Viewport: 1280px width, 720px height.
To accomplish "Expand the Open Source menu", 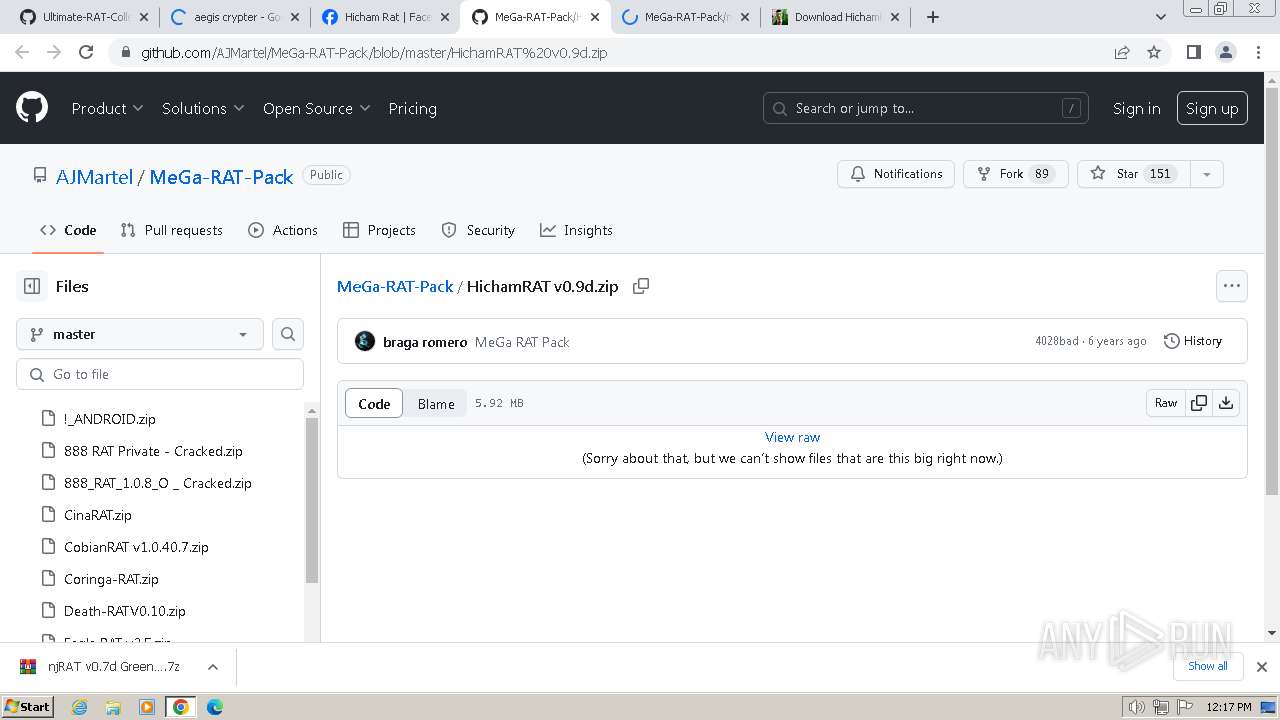I will pos(317,108).
